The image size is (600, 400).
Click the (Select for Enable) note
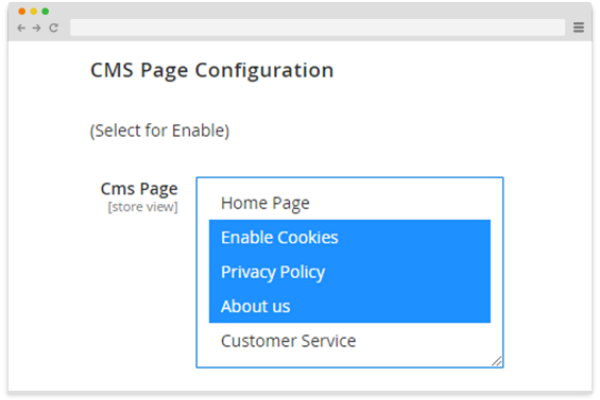coord(160,131)
